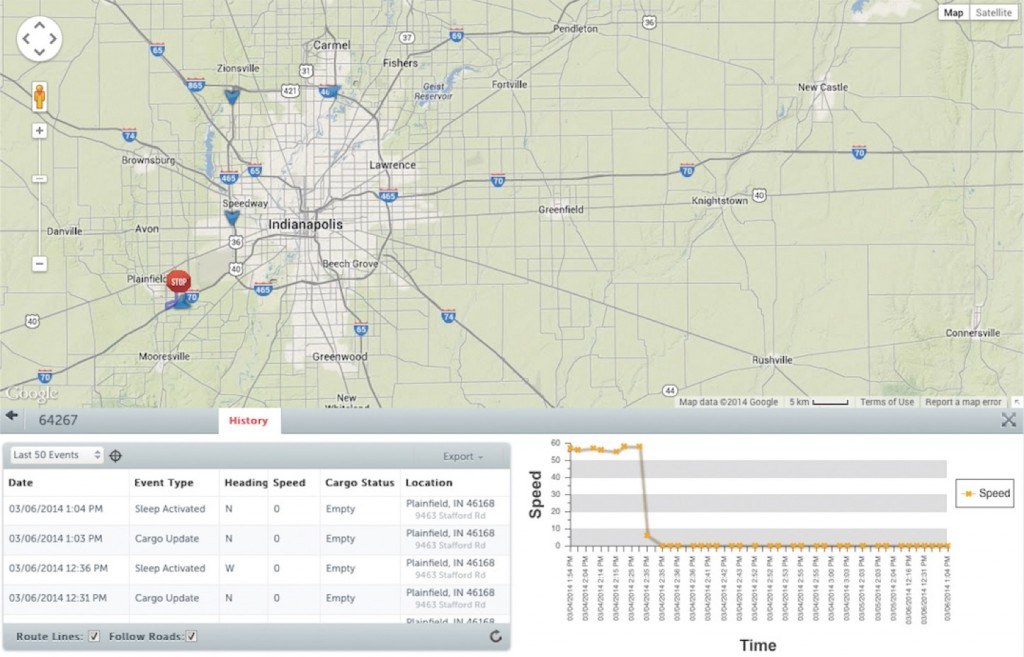The image size is (1024, 657).
Task: Click Cargo Update in the 1:03 PM row
Action: point(167,539)
